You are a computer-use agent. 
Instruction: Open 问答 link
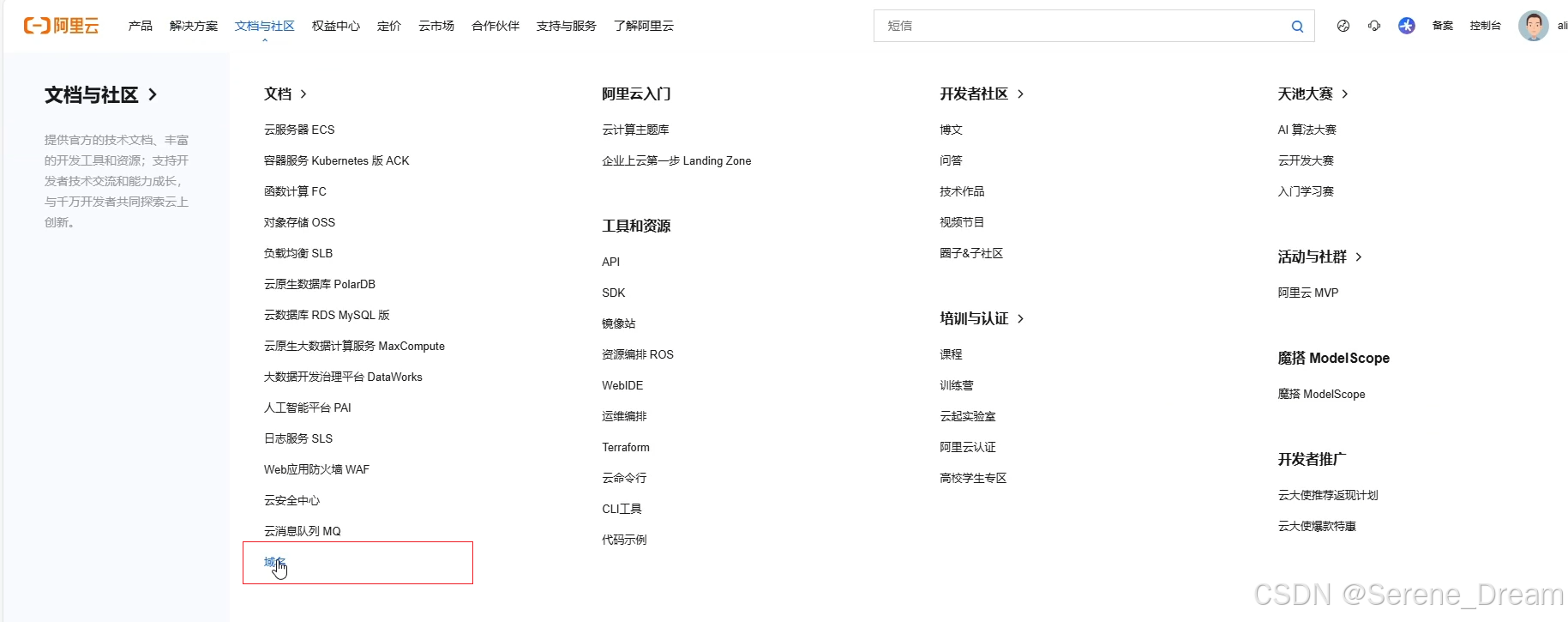951,160
